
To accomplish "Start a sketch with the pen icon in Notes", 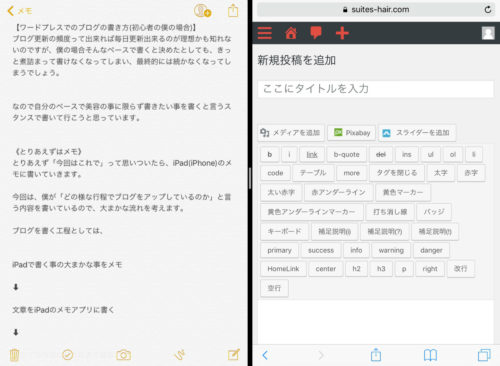I will [x=180, y=355].
